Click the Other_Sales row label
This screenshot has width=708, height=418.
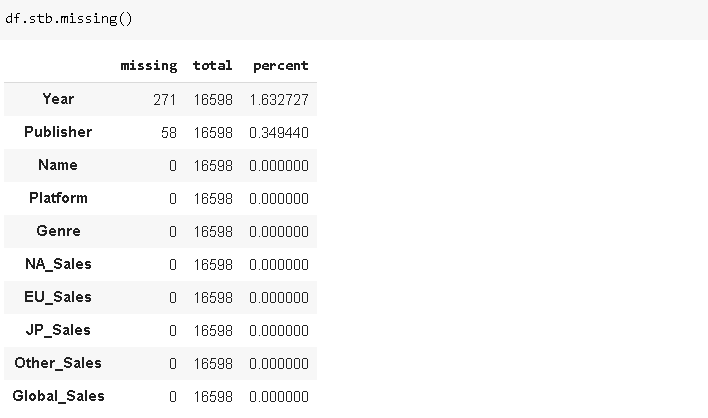tap(58, 362)
